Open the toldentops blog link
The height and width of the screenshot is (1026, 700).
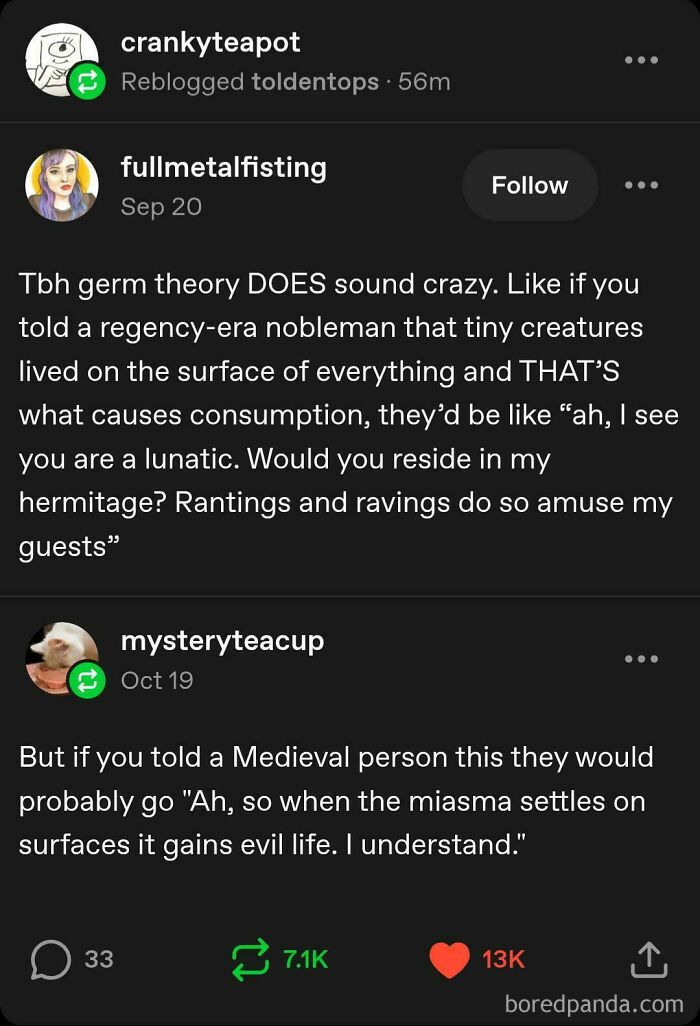315,82
